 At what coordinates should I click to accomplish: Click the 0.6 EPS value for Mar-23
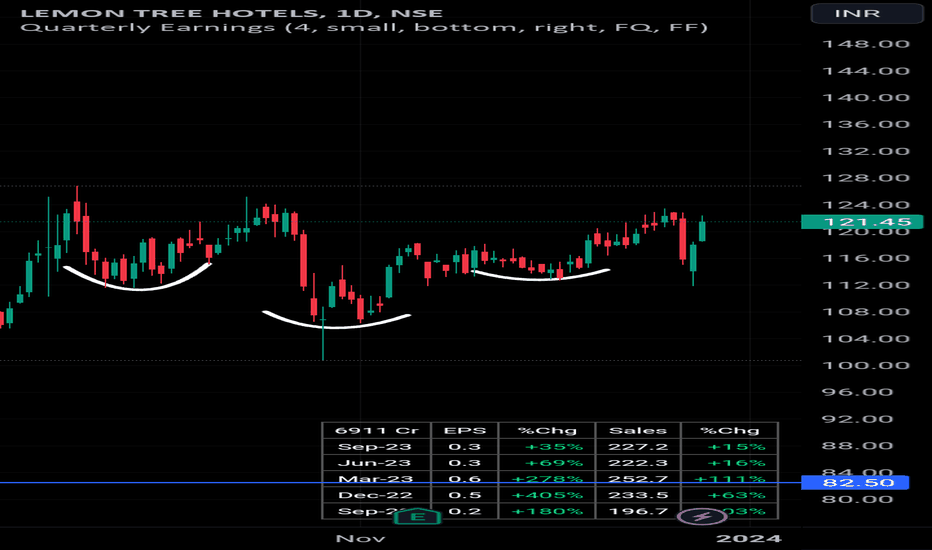(465, 479)
